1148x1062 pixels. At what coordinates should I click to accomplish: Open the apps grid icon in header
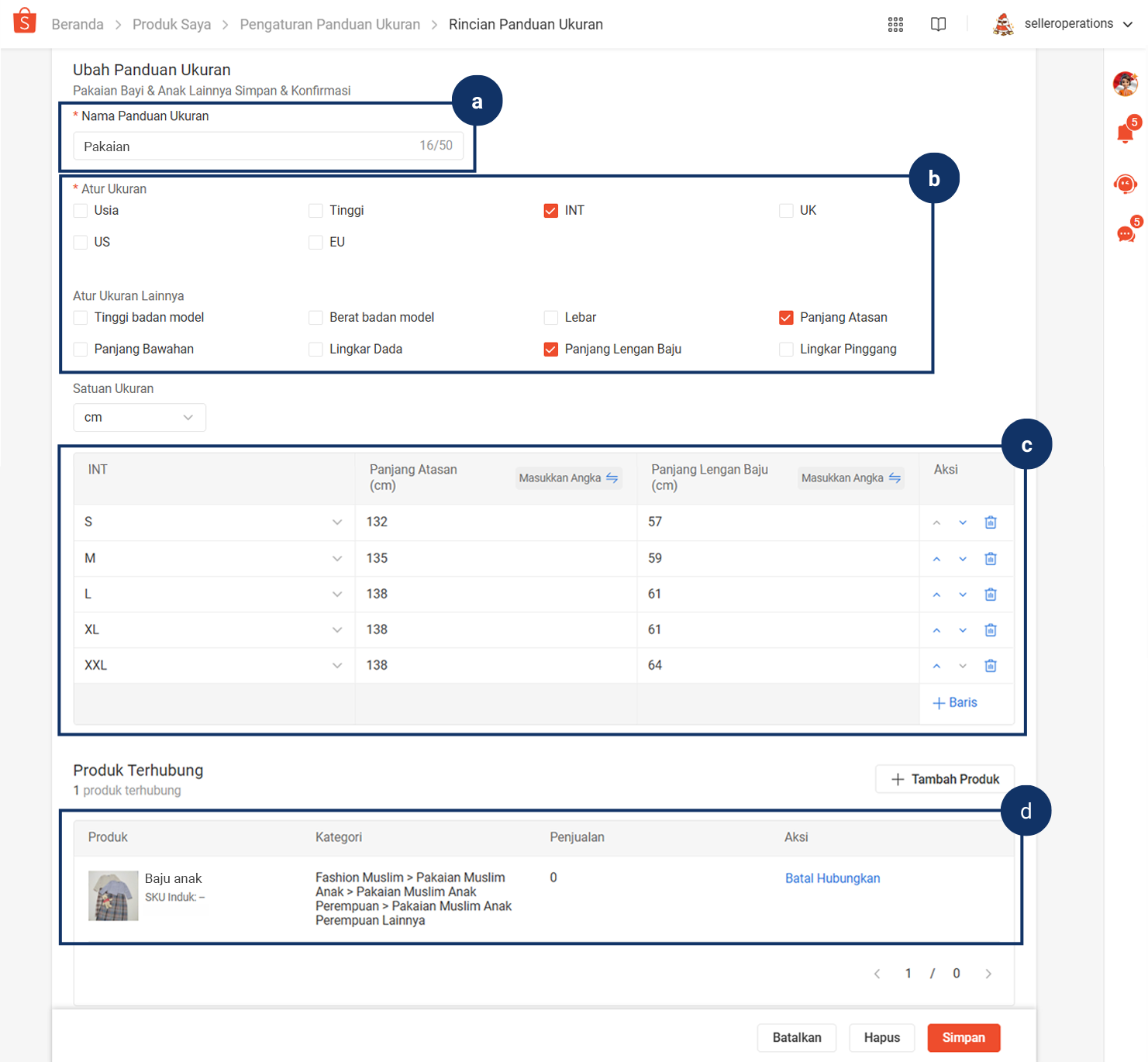(x=895, y=24)
